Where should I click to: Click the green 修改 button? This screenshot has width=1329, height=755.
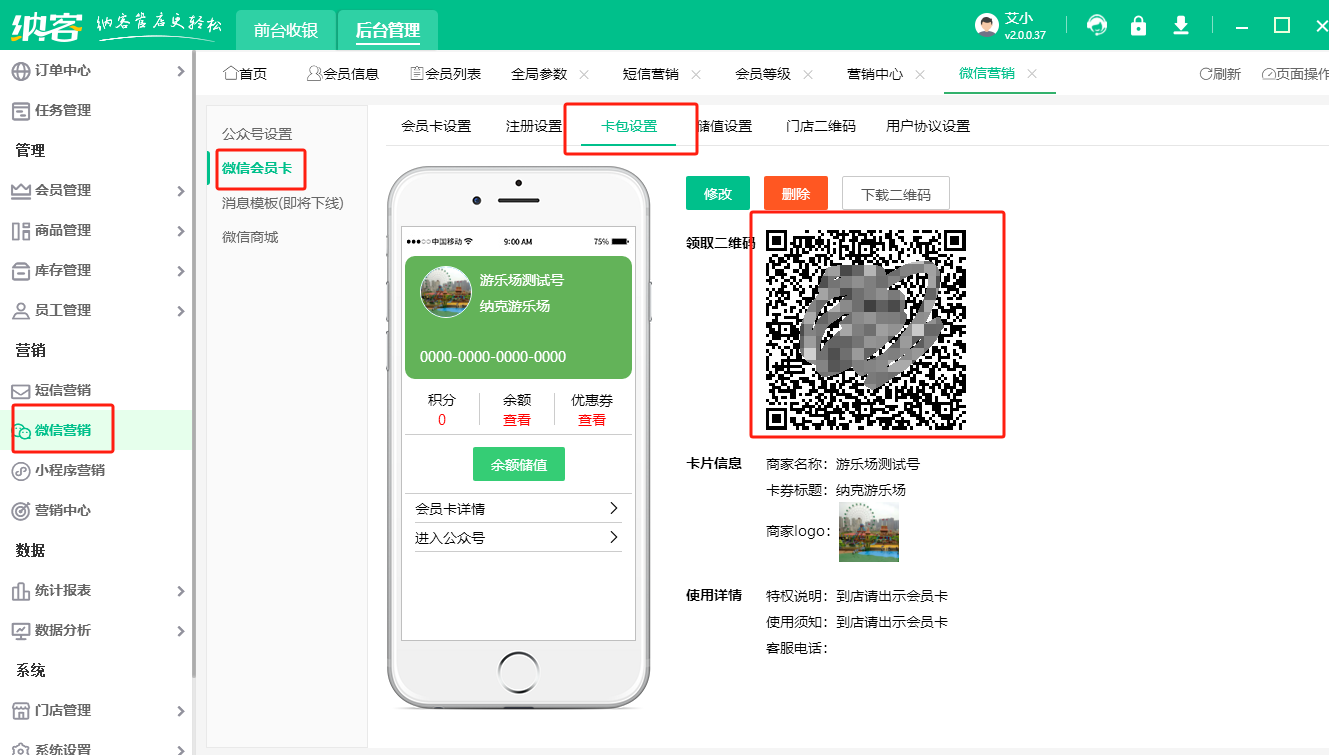(x=717, y=194)
